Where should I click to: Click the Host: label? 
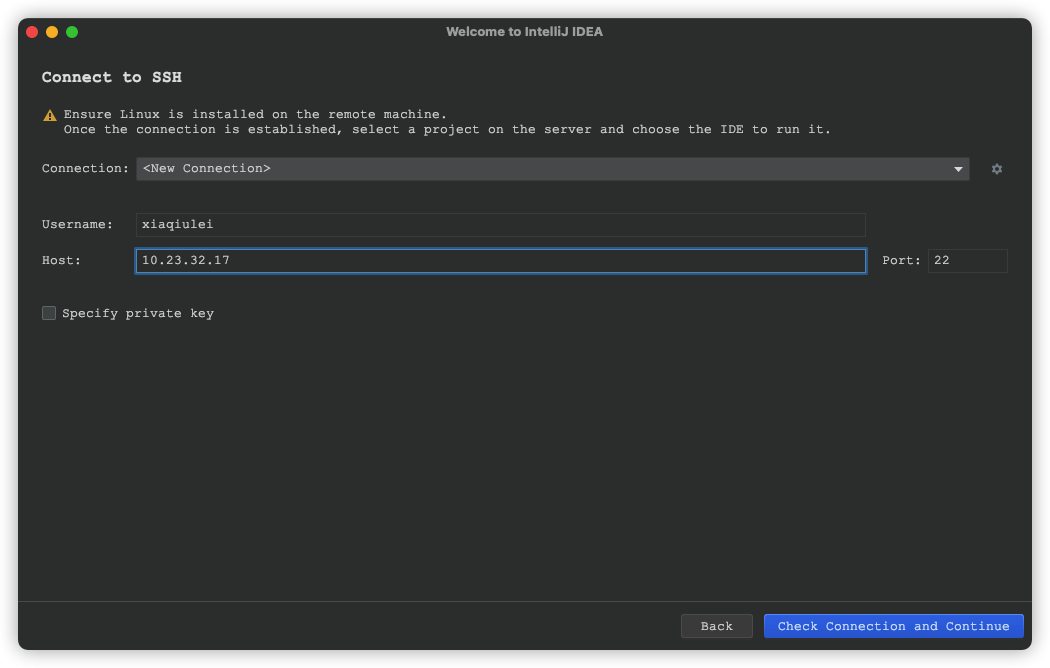(62, 260)
